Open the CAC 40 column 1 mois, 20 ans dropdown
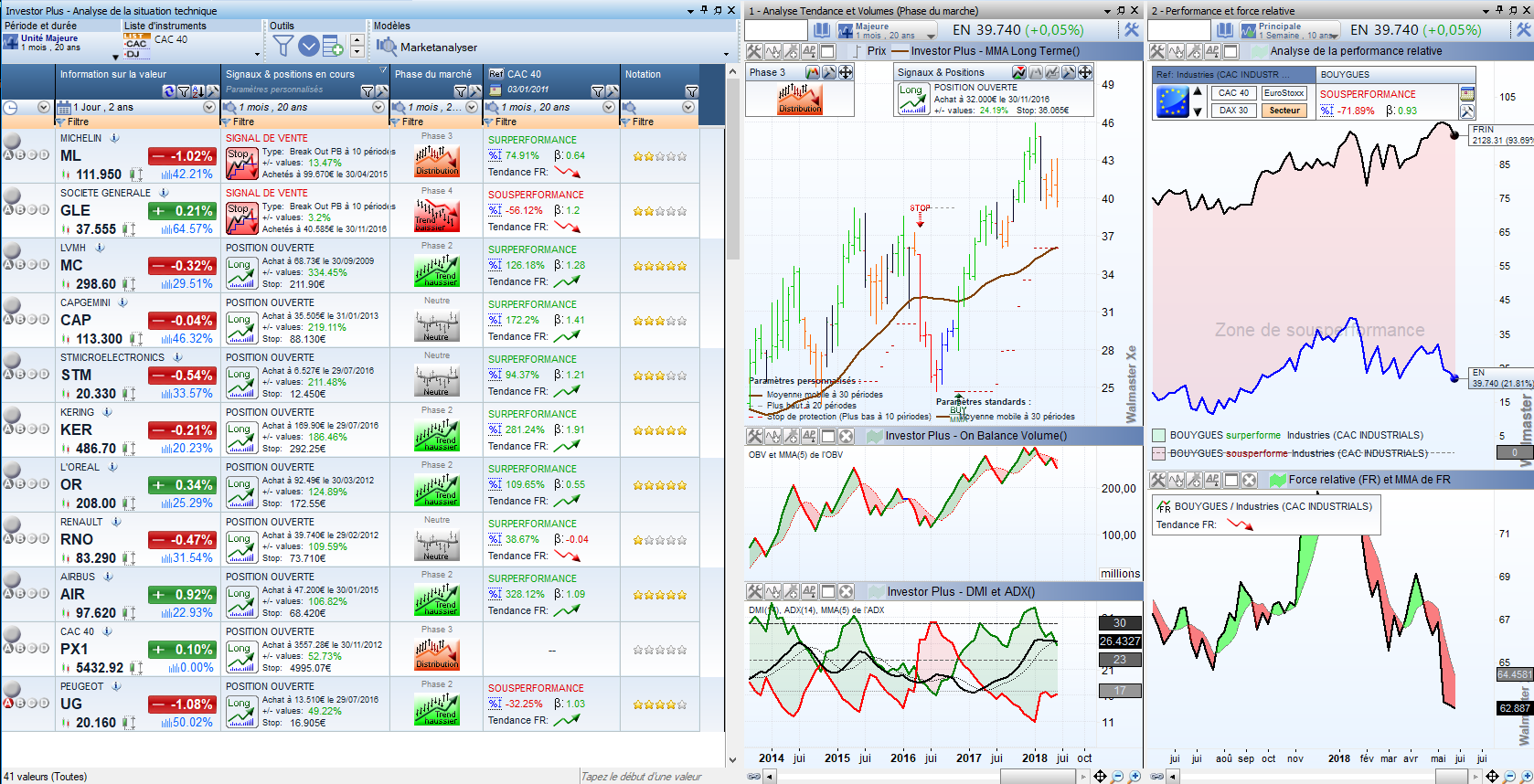The width and height of the screenshot is (1534, 784). 609,107
